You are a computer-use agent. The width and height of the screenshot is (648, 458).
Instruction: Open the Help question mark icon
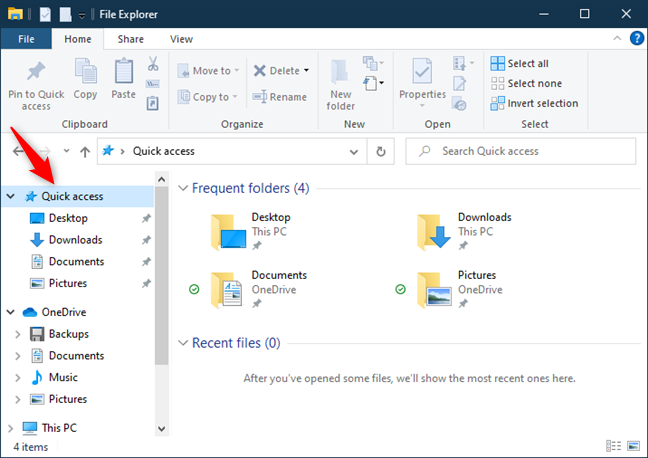tap(637, 38)
